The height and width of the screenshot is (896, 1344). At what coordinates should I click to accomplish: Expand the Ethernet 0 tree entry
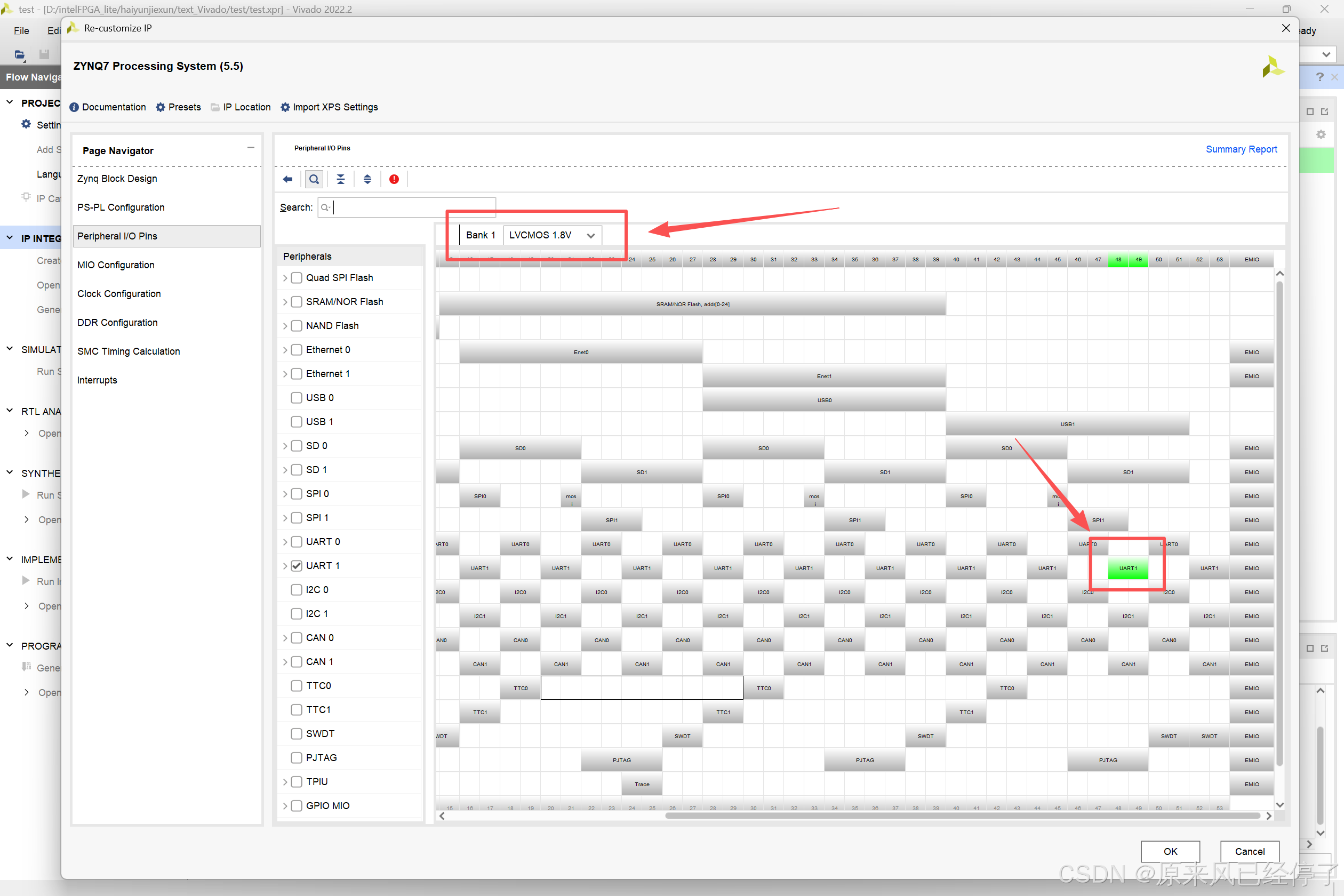(285, 350)
